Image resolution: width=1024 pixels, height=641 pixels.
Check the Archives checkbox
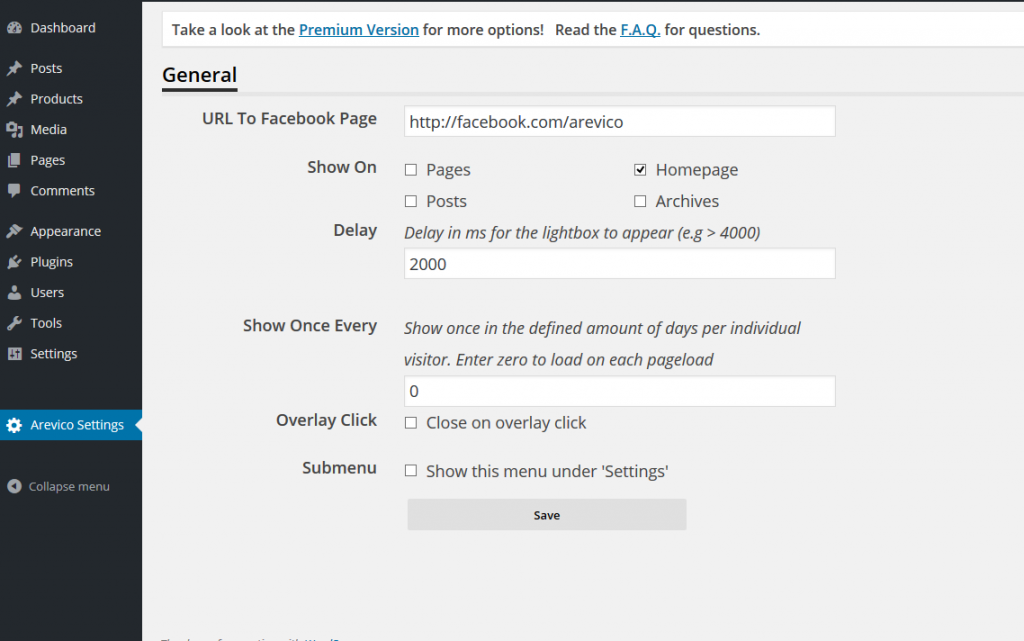point(640,201)
